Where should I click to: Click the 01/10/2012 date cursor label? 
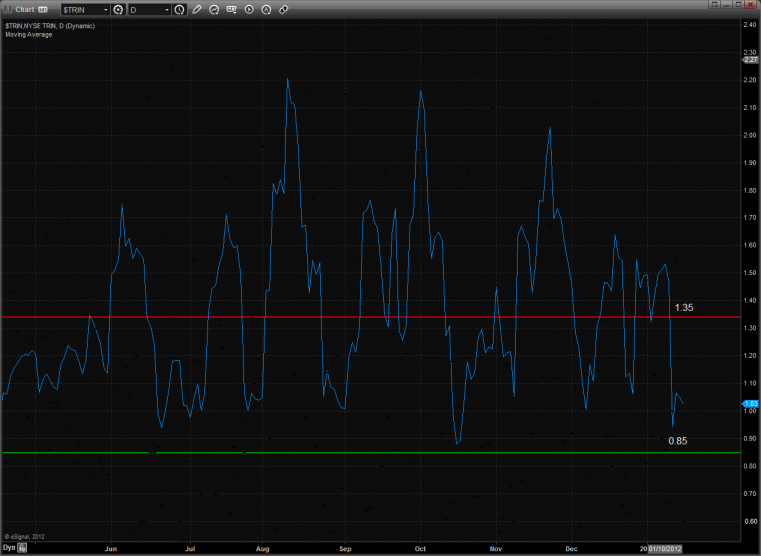665,549
